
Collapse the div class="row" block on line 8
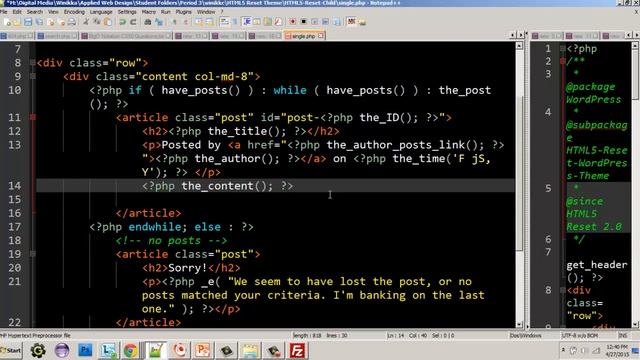[33, 63]
